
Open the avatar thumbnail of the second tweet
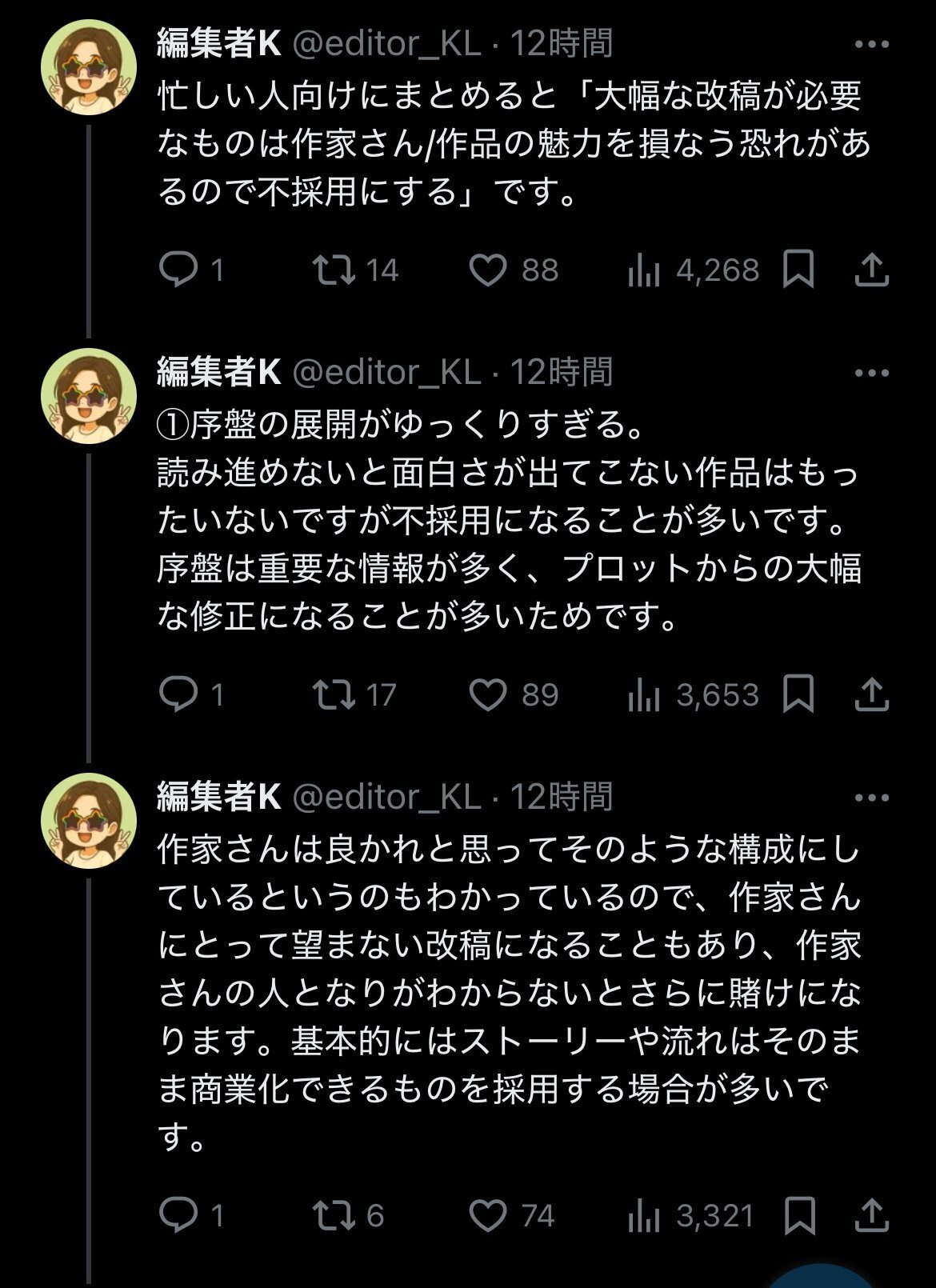click(x=89, y=396)
